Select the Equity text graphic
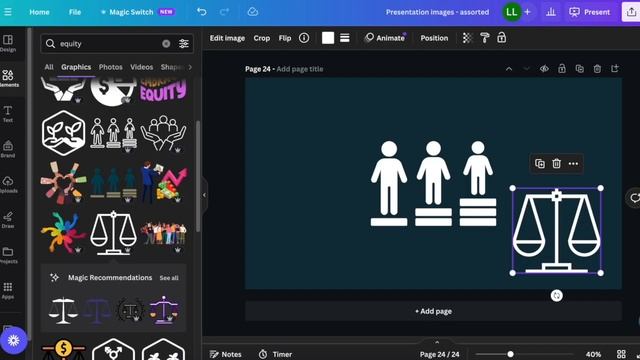The width and height of the screenshot is (640, 360). click(x=163, y=89)
